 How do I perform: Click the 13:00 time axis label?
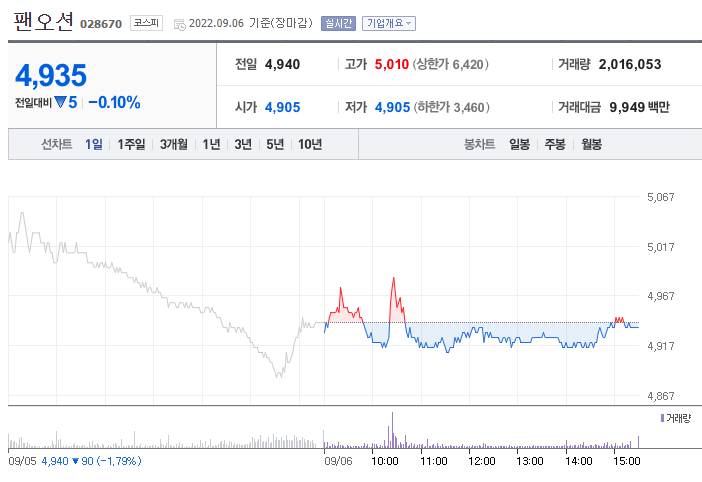coord(530,461)
